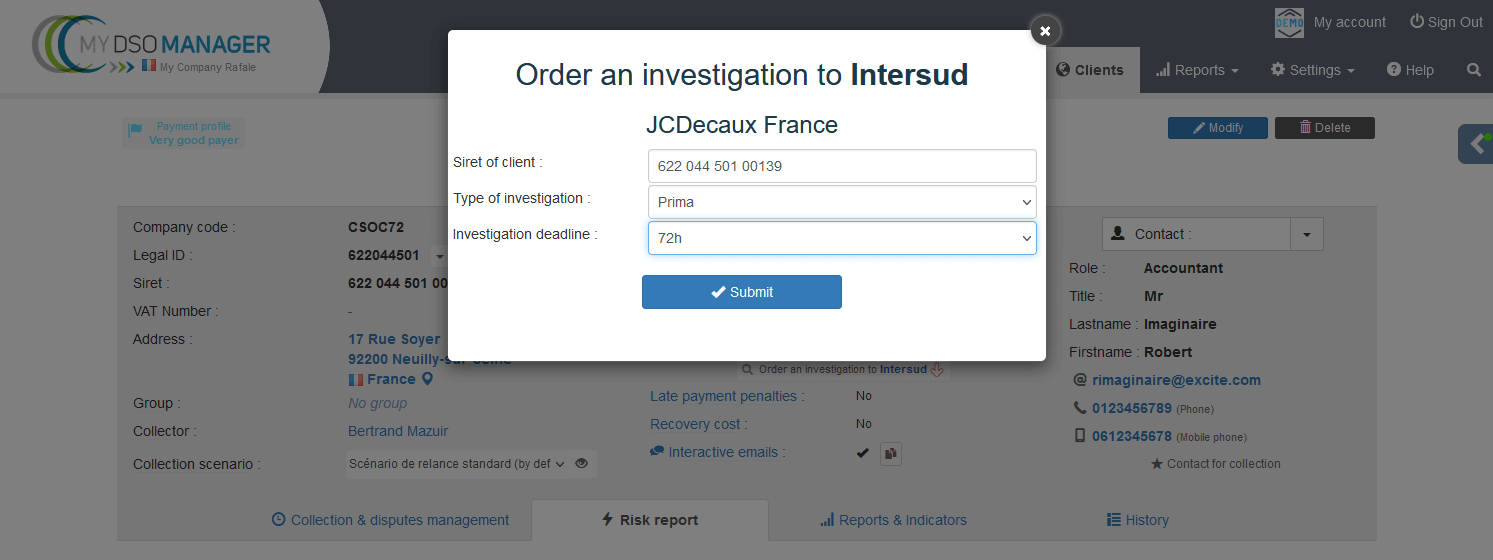Image resolution: width=1493 pixels, height=560 pixels.
Task: Open the History tab
Action: 1137,520
